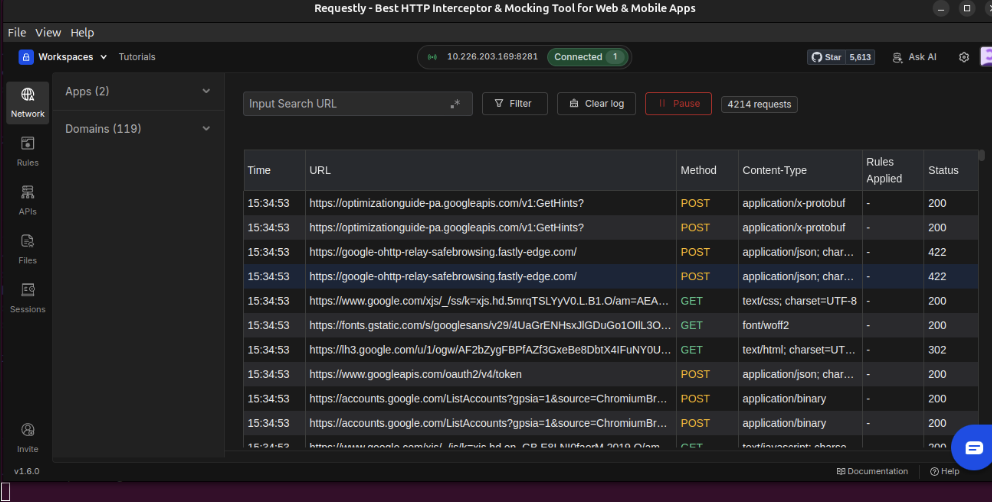Click the table's vertical scrollbar

[981, 155]
